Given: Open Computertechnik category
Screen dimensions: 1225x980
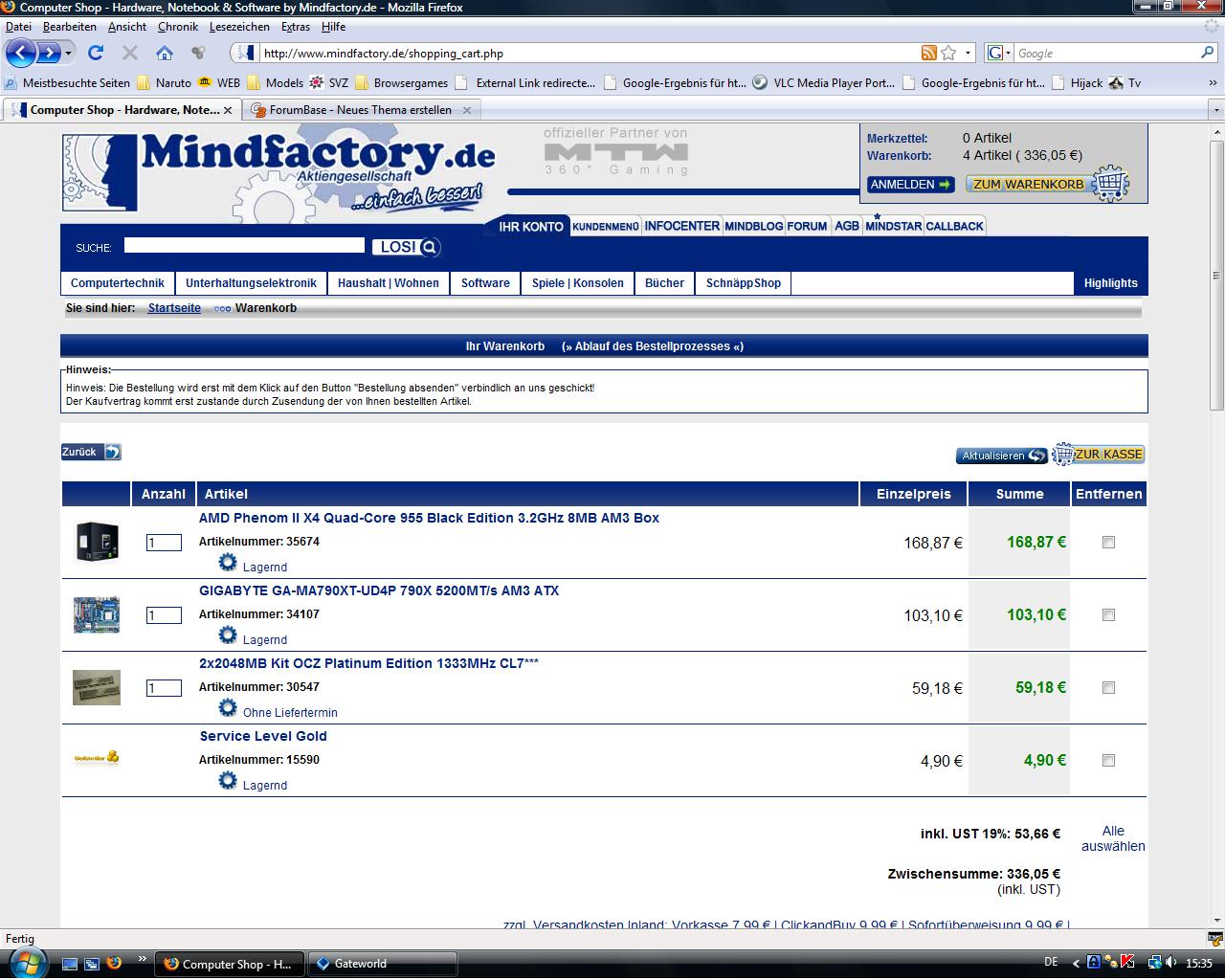Looking at the screenshot, I should (x=118, y=283).
